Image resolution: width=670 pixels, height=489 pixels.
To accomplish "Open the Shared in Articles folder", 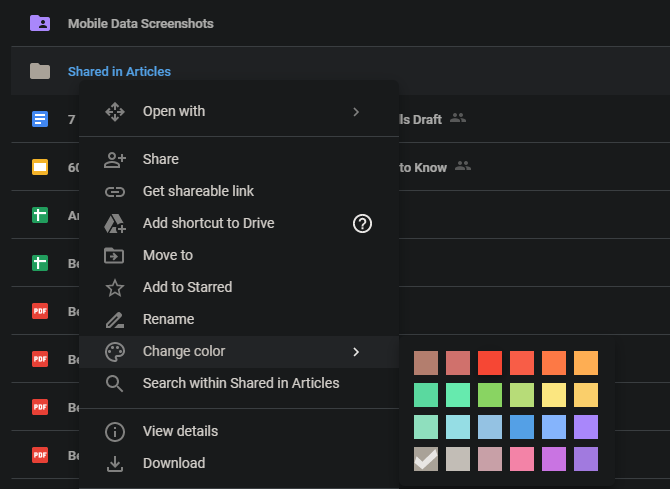I will pyautogui.click(x=119, y=71).
